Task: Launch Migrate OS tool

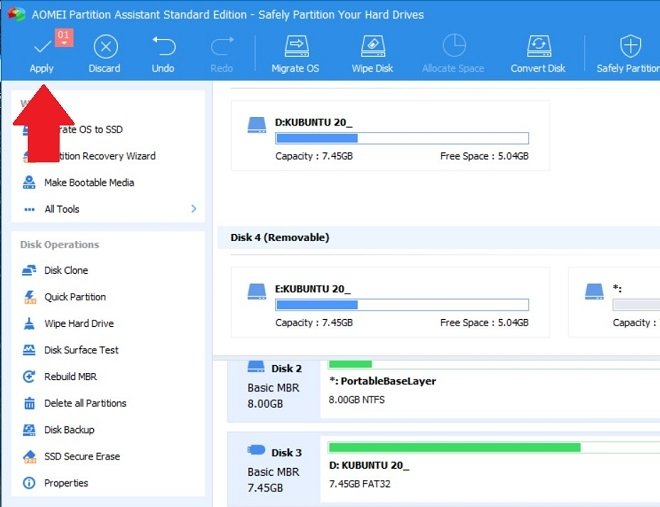Action: click(x=295, y=54)
